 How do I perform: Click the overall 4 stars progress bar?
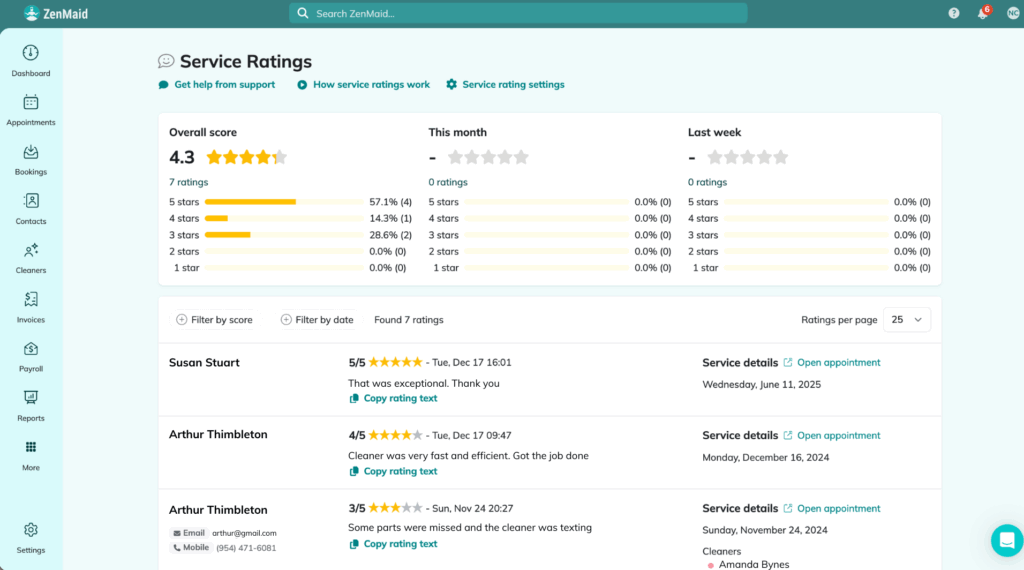[284, 218]
